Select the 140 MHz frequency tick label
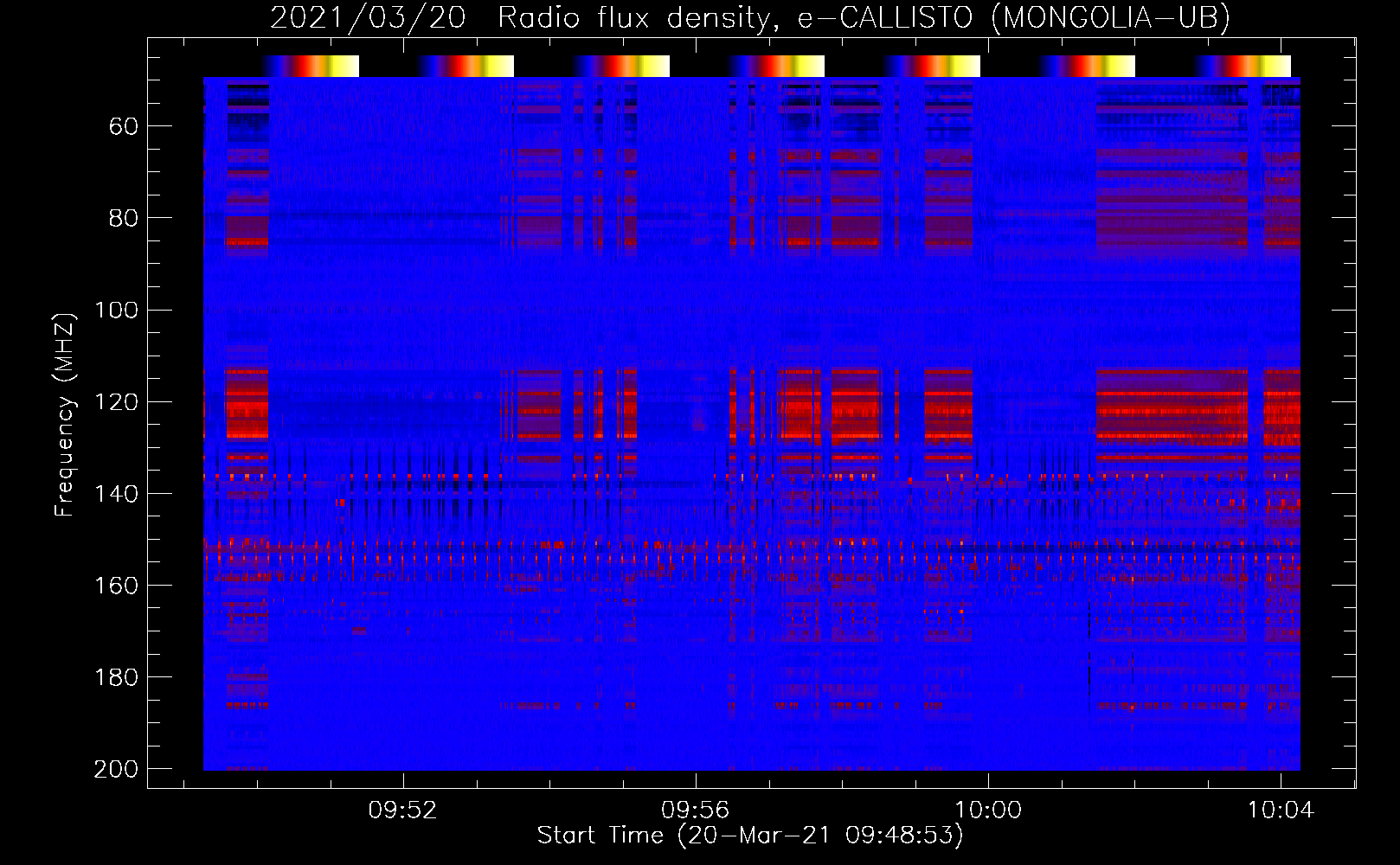Image resolution: width=1400 pixels, height=865 pixels. (116, 493)
